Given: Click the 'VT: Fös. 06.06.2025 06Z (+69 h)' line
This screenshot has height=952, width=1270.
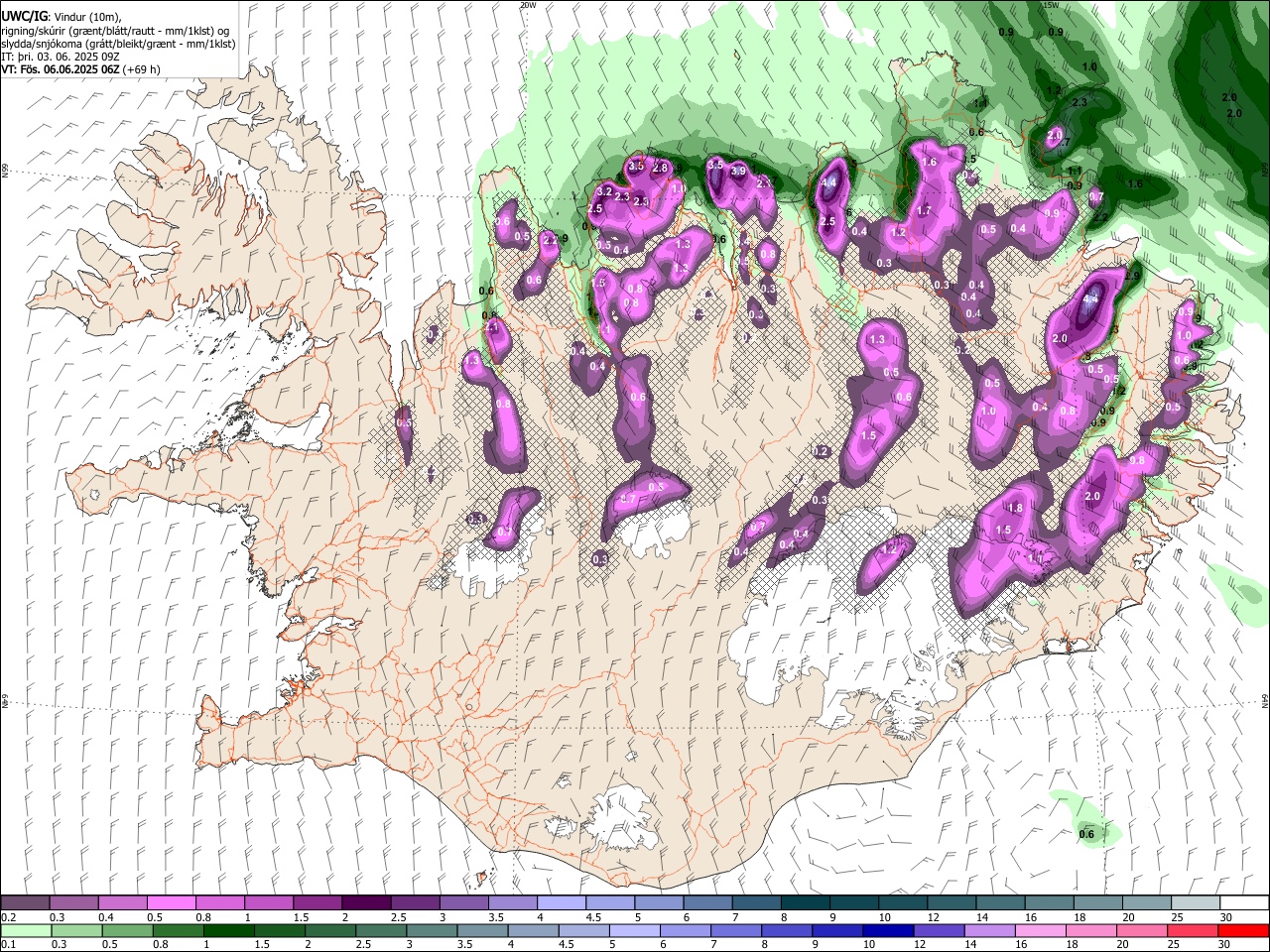Looking at the screenshot, I should (x=80, y=69).
